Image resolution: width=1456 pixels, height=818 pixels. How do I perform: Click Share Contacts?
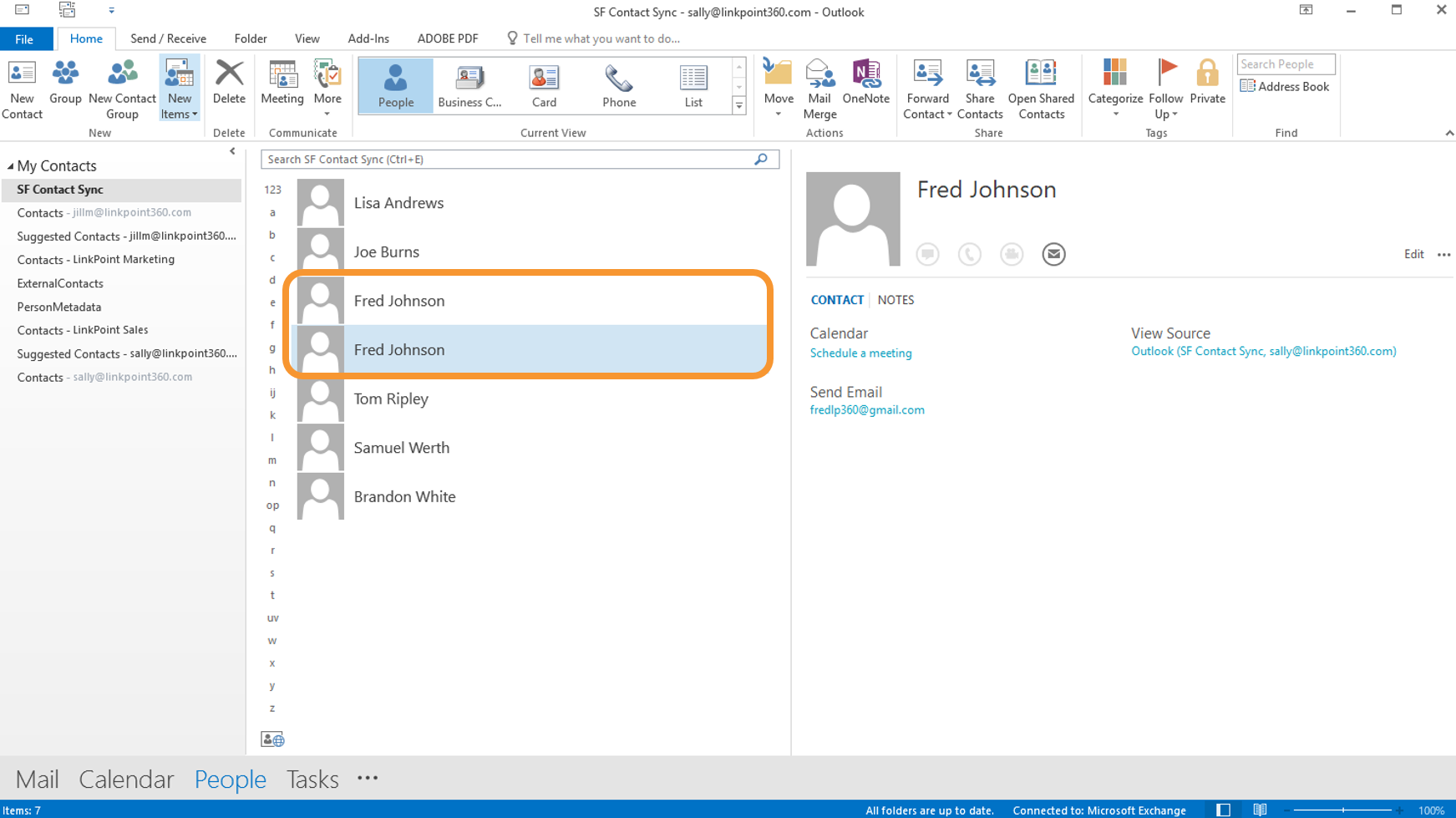[x=980, y=89]
